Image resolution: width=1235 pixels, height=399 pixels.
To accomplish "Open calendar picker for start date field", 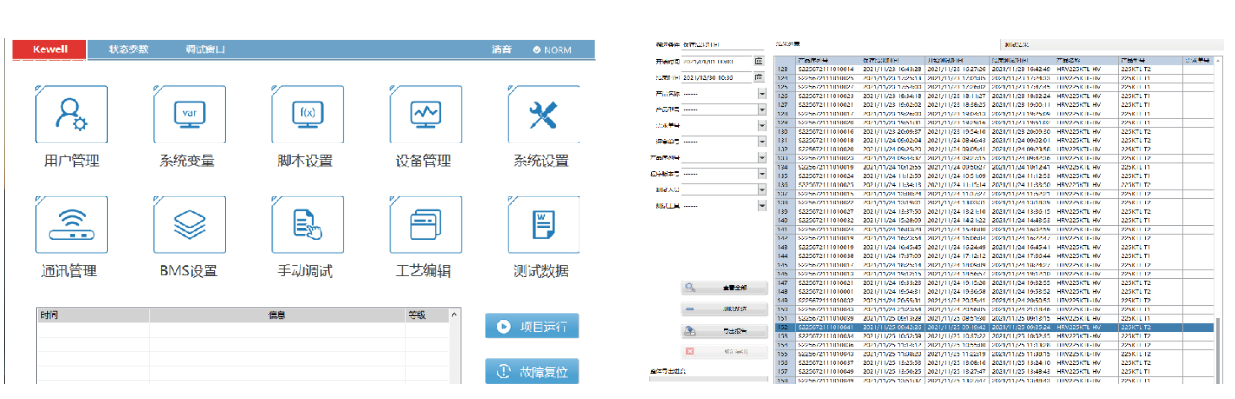I will coord(759,61).
